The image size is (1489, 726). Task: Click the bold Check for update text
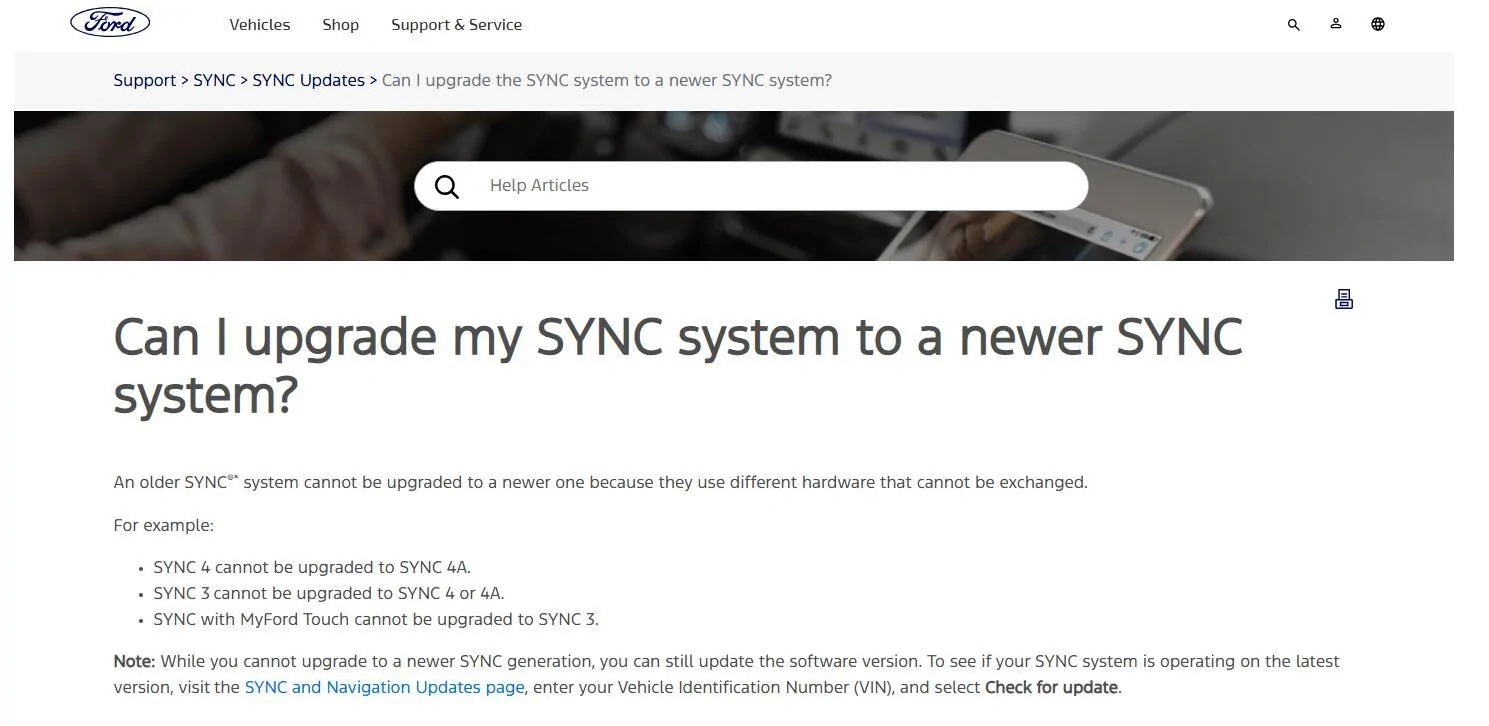click(1051, 687)
